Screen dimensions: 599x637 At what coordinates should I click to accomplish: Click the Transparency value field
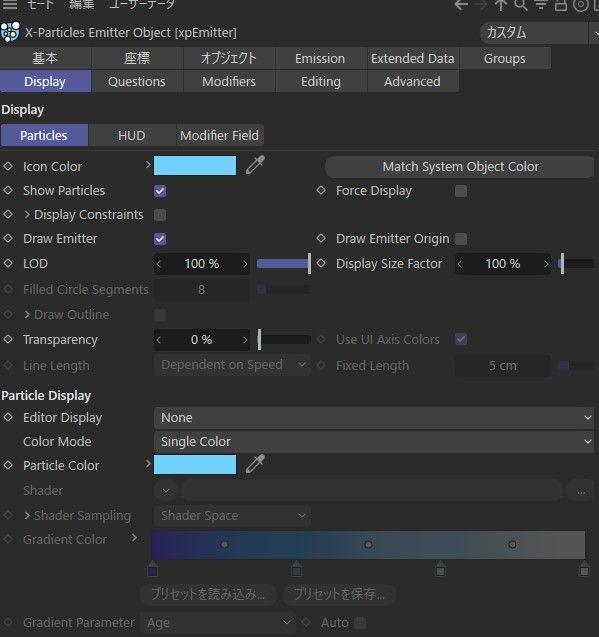(x=202, y=340)
